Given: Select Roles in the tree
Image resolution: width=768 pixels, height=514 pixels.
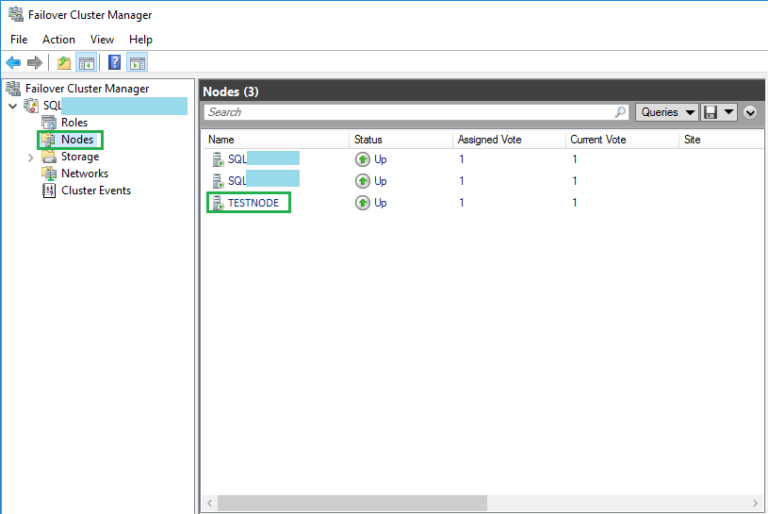Looking at the screenshot, I should tap(74, 122).
